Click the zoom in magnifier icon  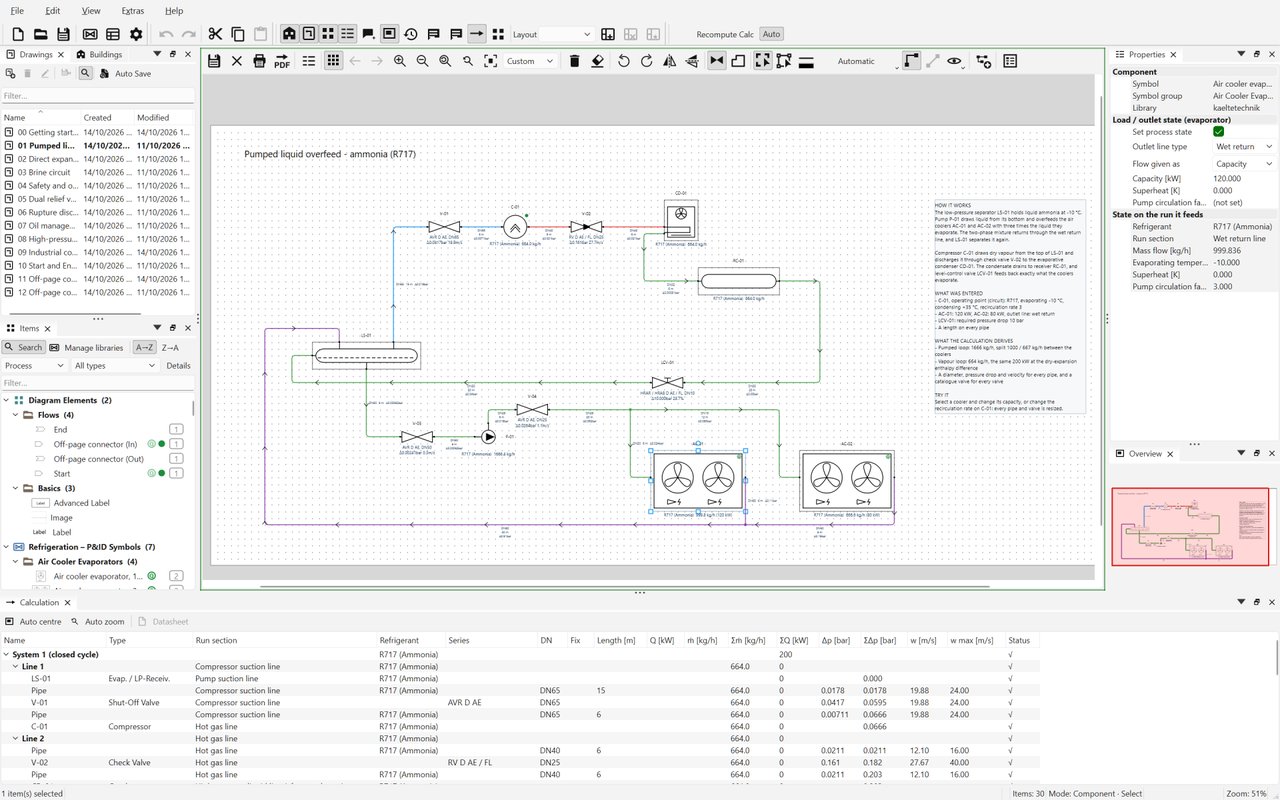point(400,61)
